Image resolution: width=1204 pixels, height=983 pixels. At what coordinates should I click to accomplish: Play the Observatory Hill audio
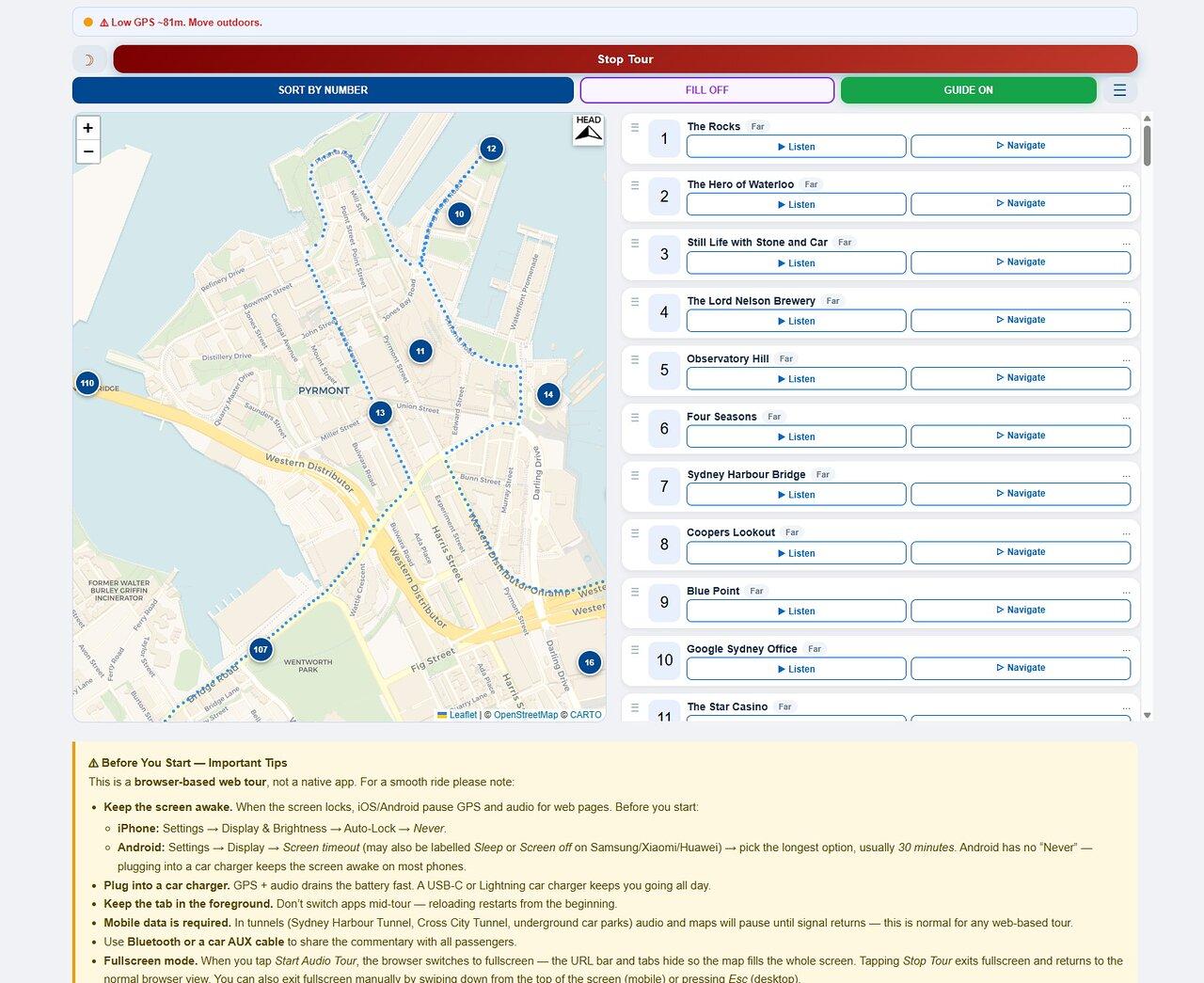point(797,379)
